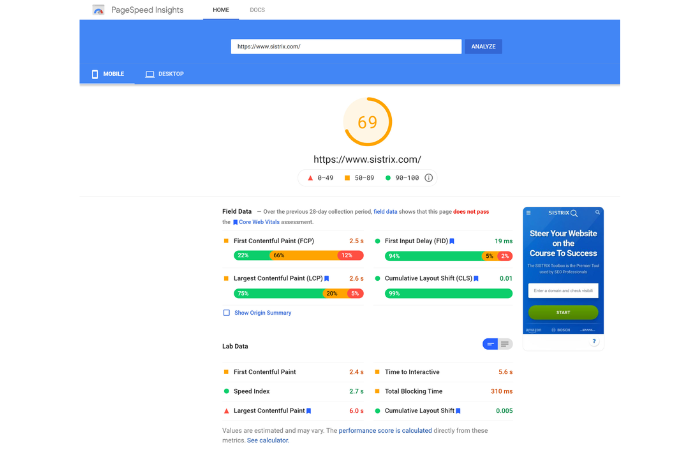
Task: Click domain input field in Sistrix preview
Action: 563,291
